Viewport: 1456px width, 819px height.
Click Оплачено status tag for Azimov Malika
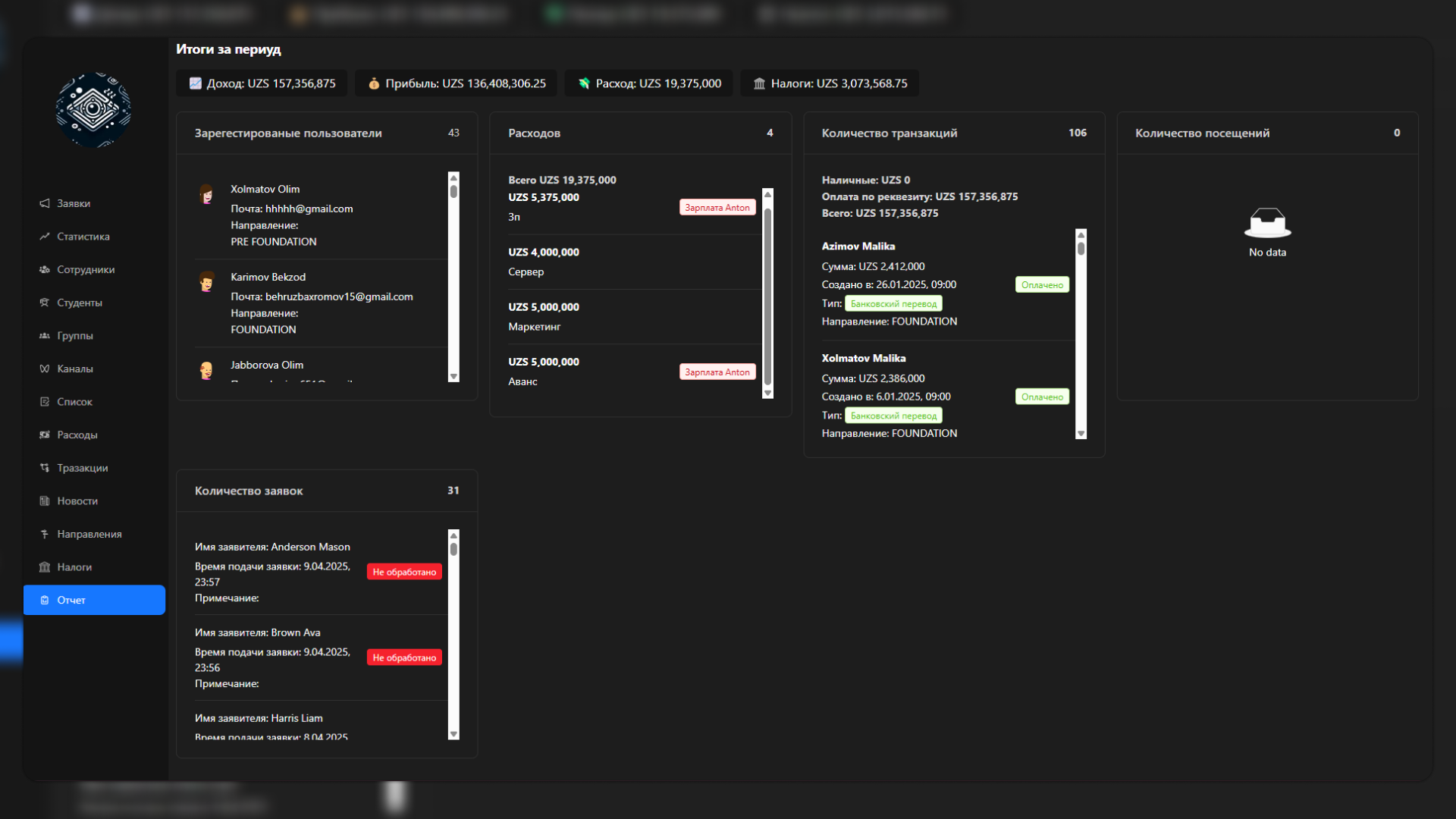coord(1042,285)
